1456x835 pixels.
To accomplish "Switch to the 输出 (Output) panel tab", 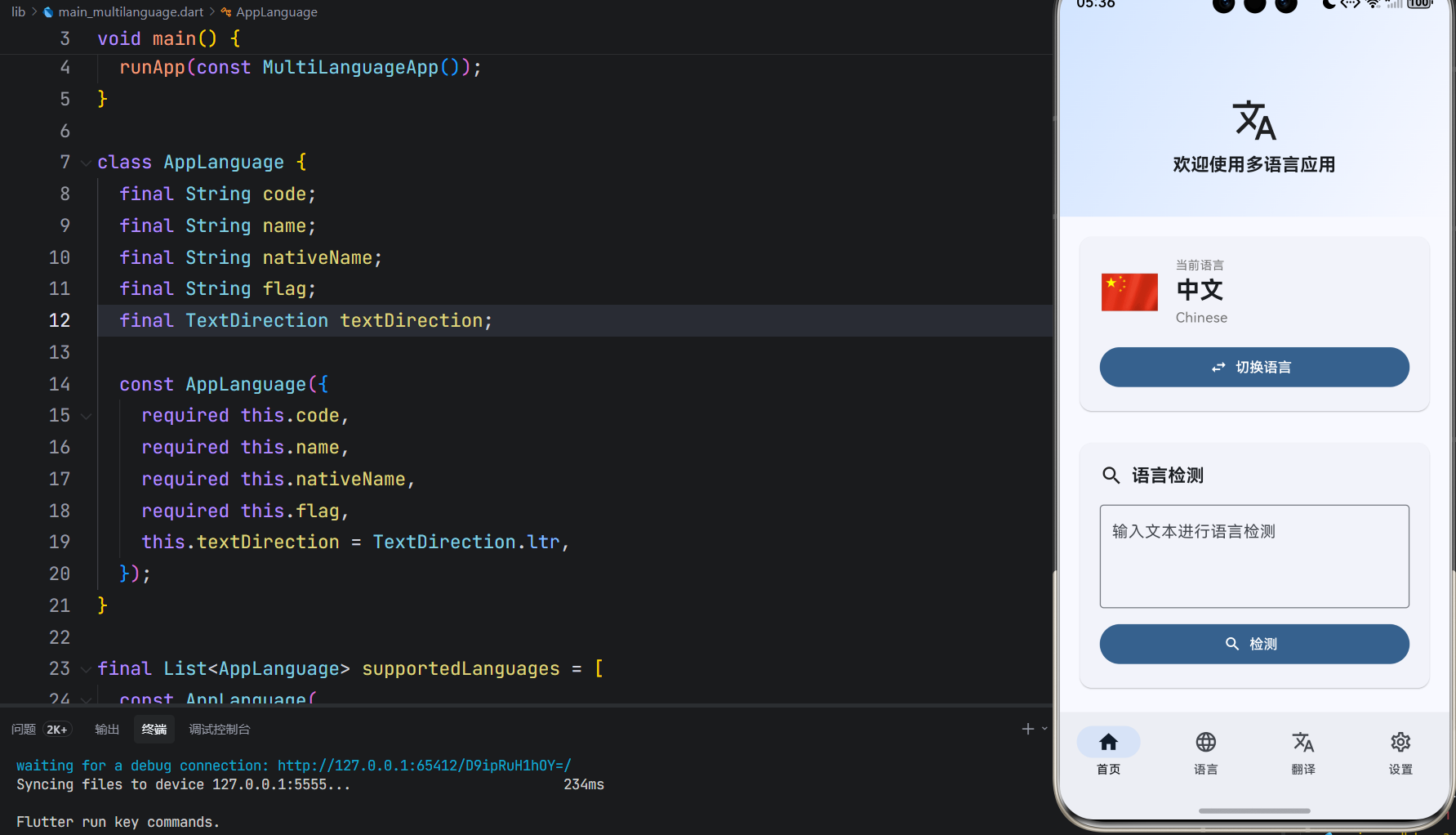I will click(107, 729).
